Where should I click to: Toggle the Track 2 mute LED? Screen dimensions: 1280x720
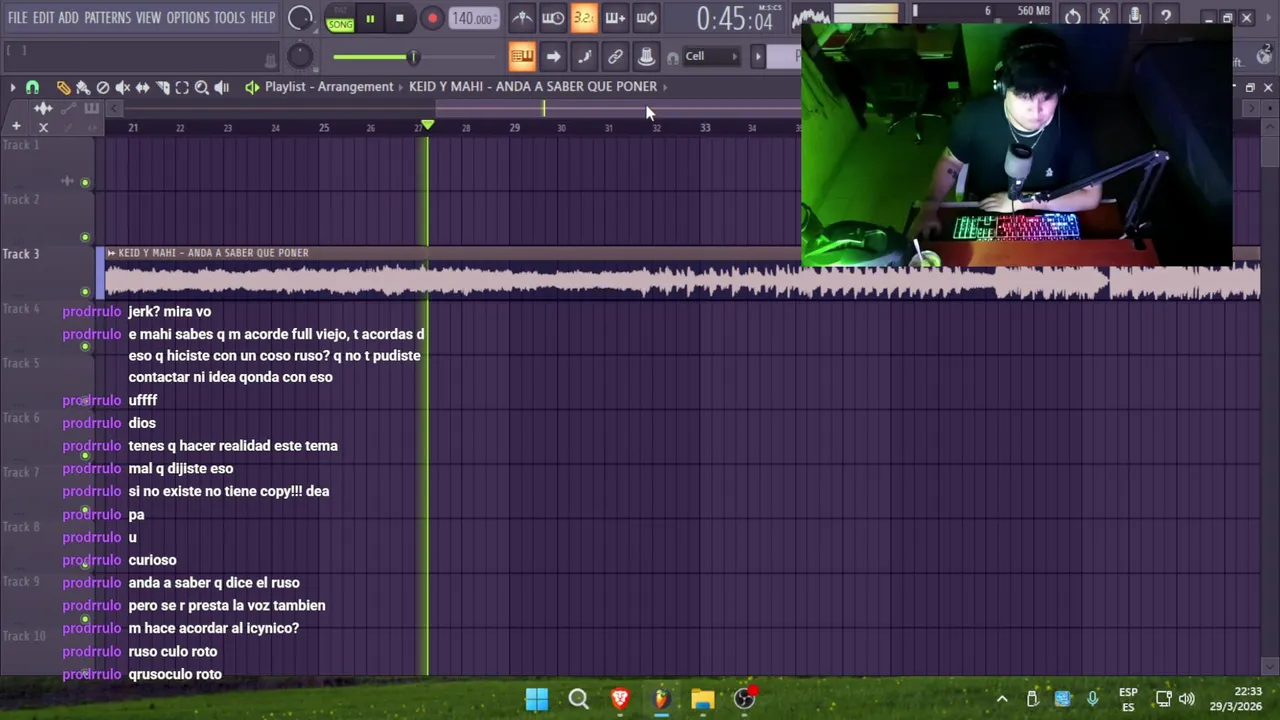[x=85, y=237]
